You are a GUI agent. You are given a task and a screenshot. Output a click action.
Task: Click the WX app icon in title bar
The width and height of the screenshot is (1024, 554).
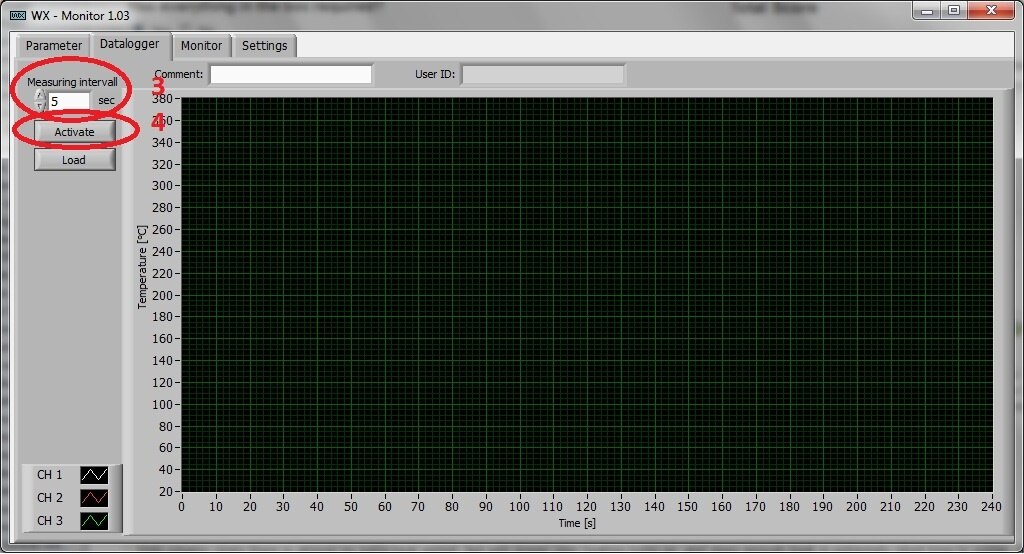[18, 15]
